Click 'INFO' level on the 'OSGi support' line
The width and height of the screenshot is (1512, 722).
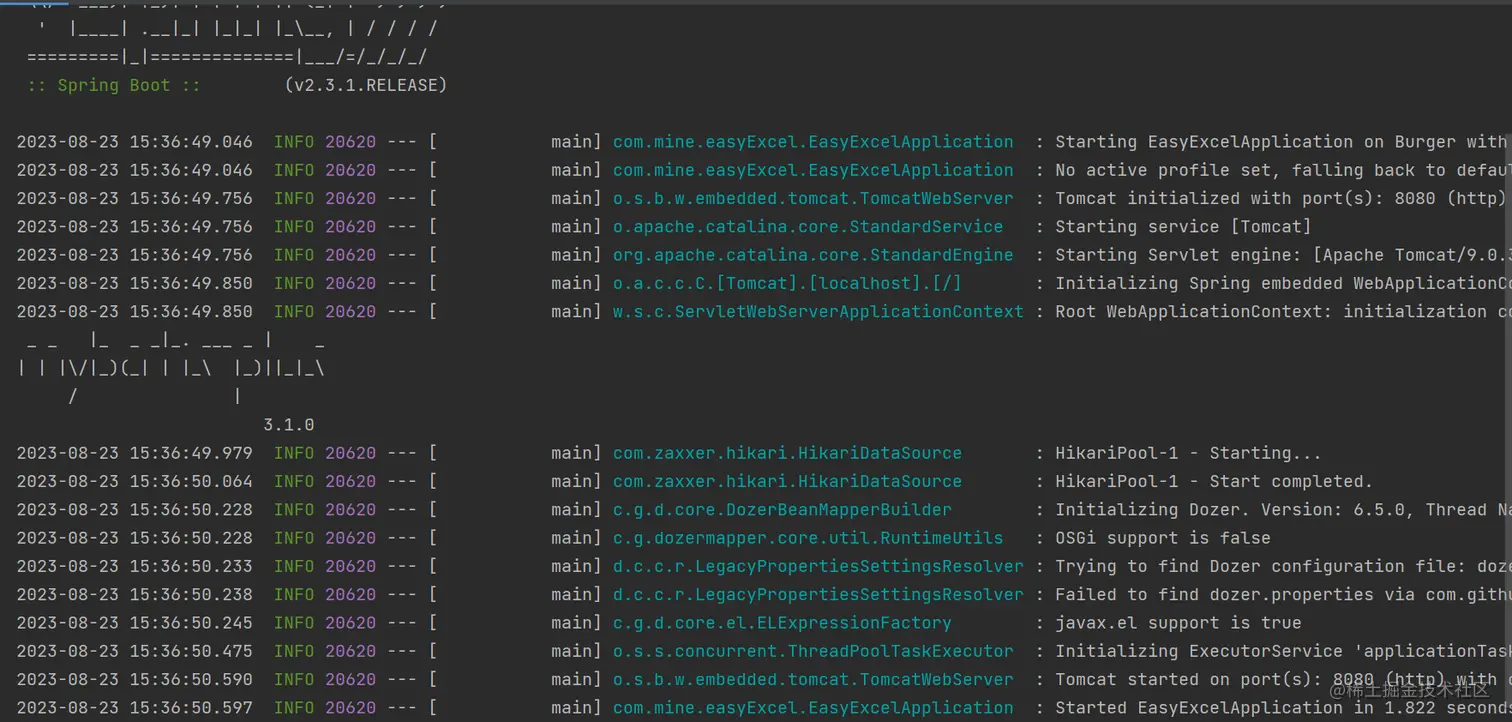294,538
